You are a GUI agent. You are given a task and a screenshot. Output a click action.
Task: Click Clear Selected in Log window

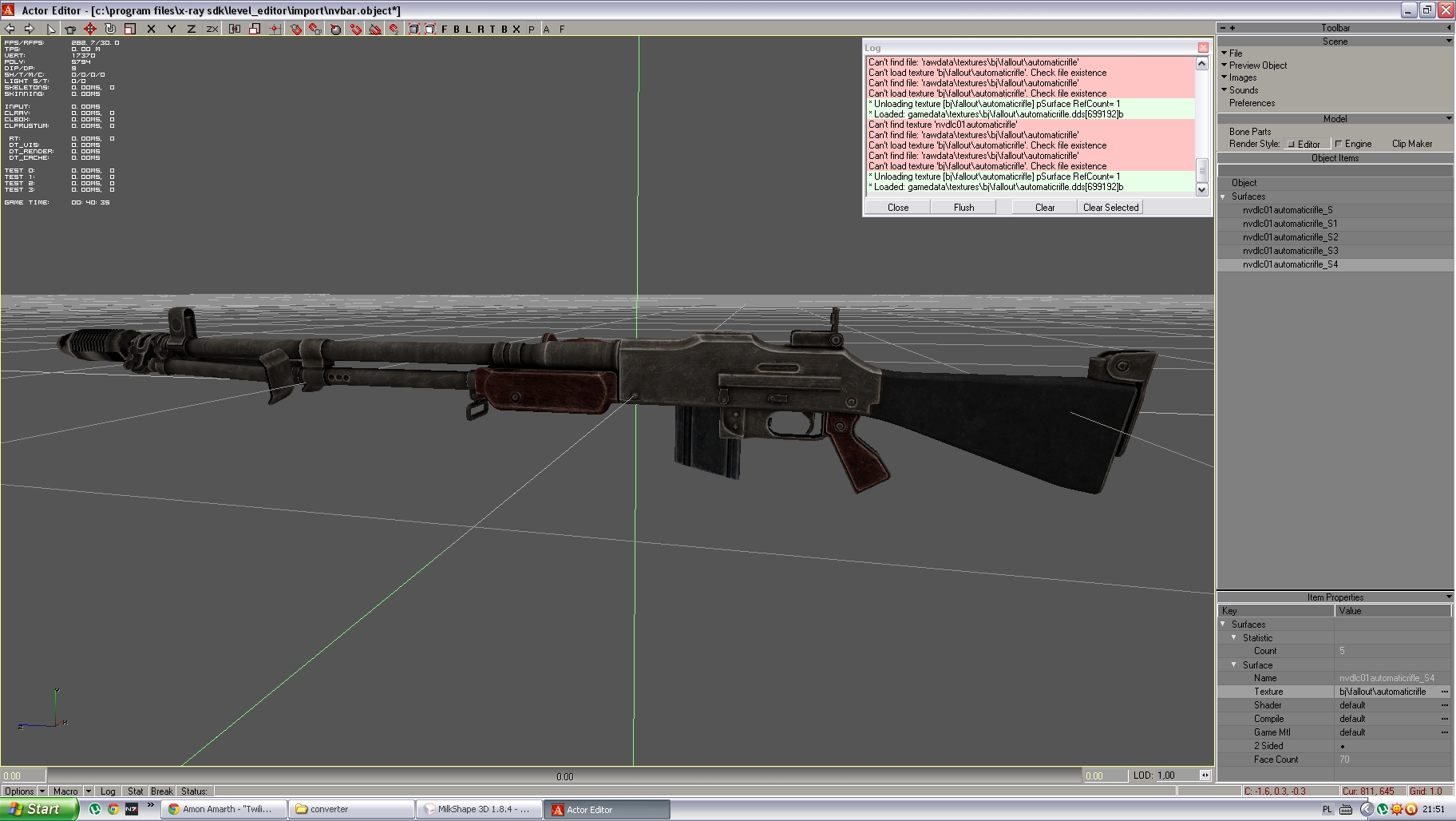[1110, 207]
